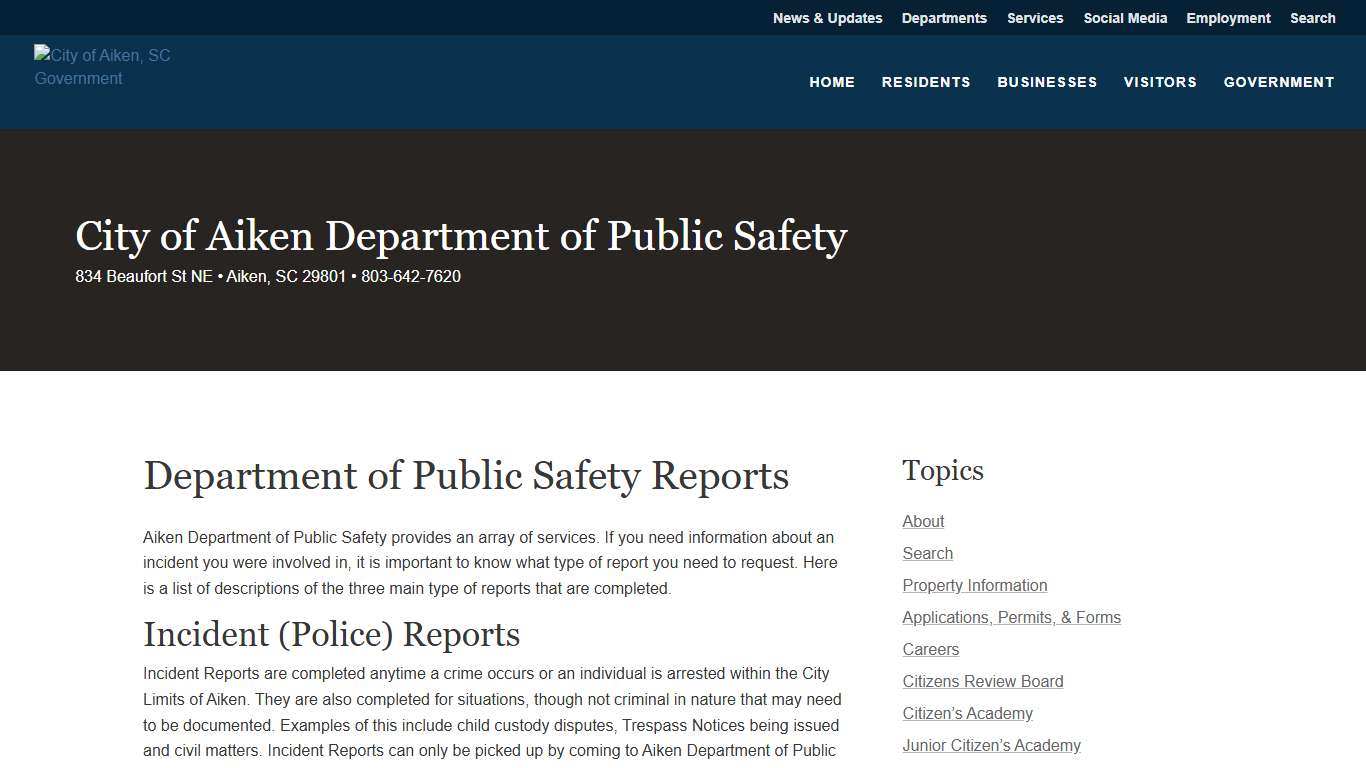Go to Employment in the top bar

click(x=1228, y=18)
